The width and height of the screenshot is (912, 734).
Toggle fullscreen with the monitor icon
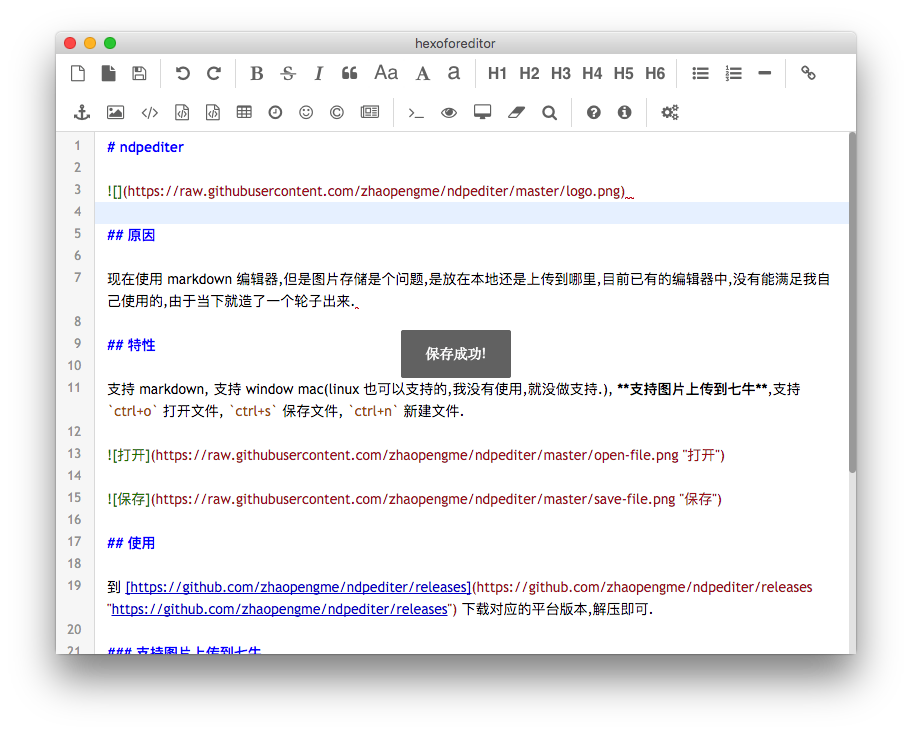[482, 113]
